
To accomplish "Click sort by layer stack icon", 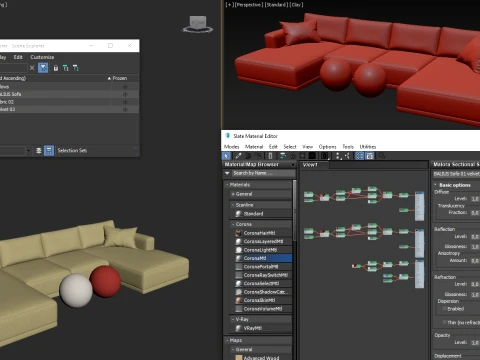I will click(x=39, y=151).
